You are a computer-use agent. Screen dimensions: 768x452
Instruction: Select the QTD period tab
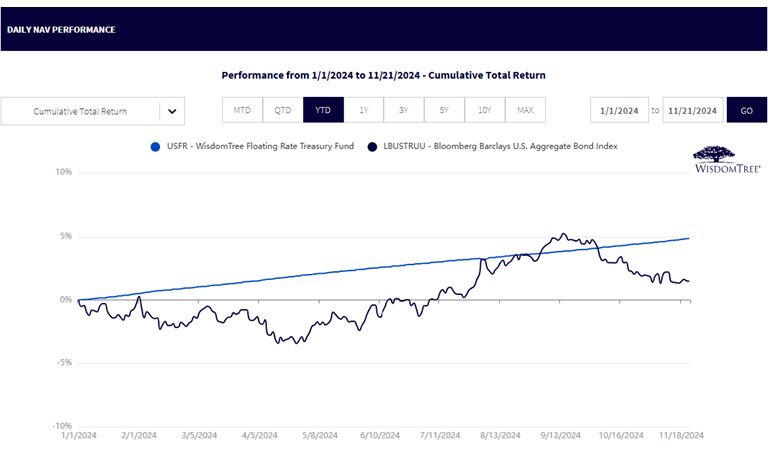point(283,110)
